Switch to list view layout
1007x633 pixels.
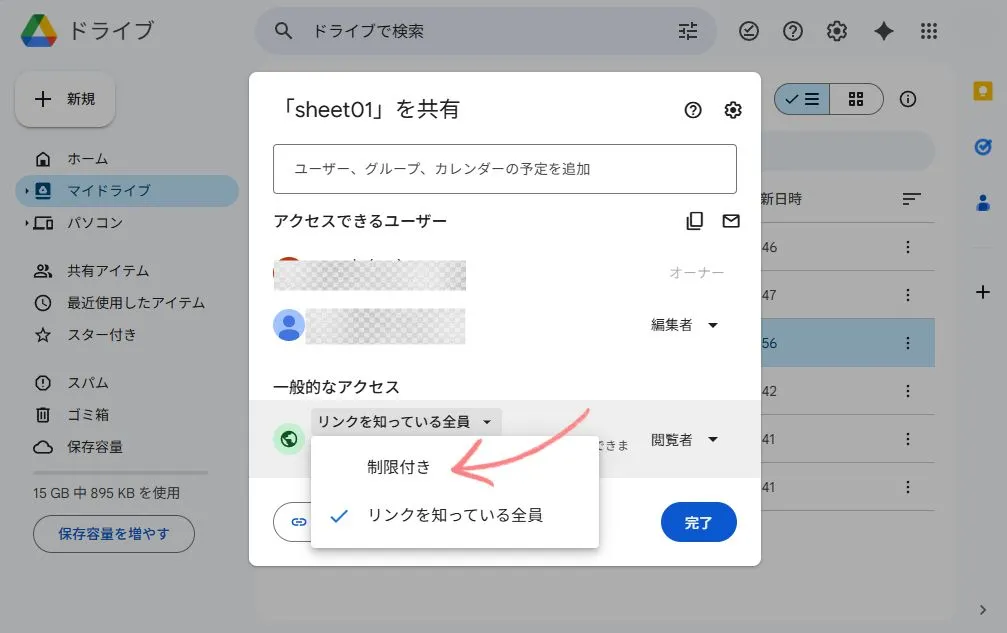click(x=802, y=99)
